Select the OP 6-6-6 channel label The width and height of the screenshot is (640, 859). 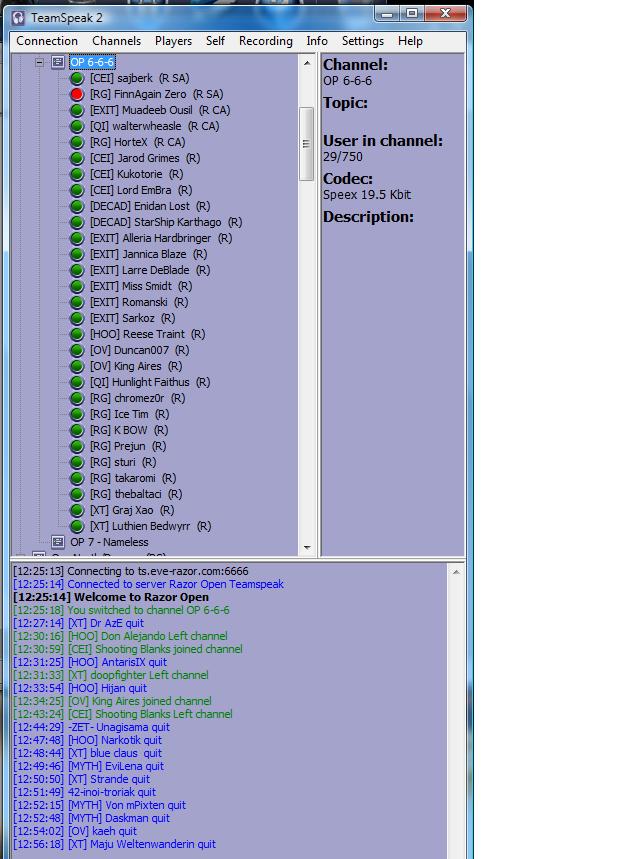pyautogui.click(x=92, y=62)
